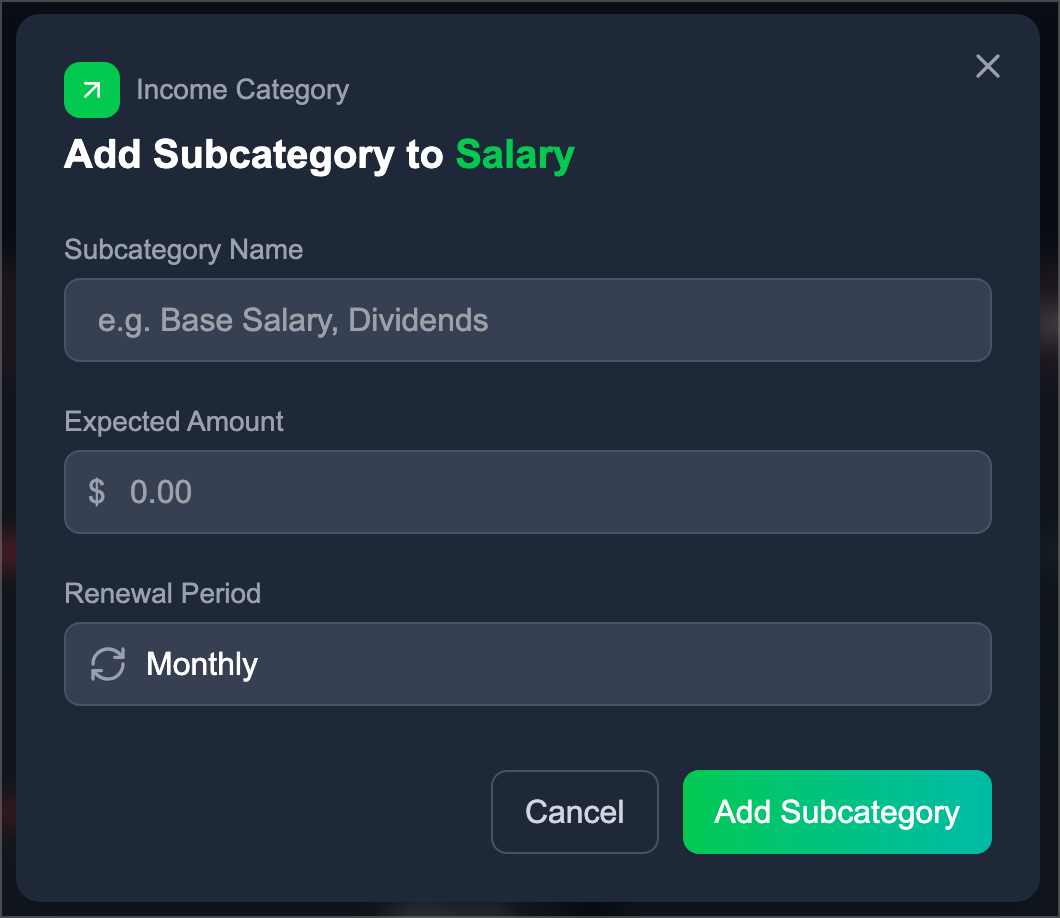1060x918 pixels.
Task: Click into the 0.00 Expected Amount field
Action: click(528, 492)
